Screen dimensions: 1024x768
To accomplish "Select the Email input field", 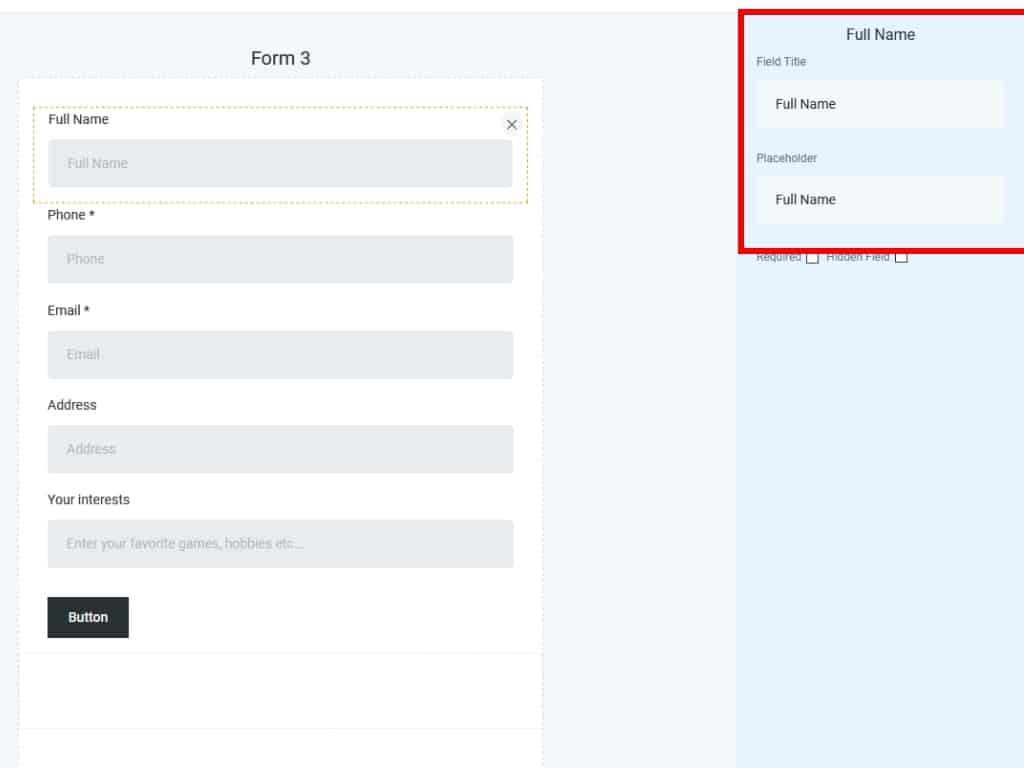I will click(280, 354).
